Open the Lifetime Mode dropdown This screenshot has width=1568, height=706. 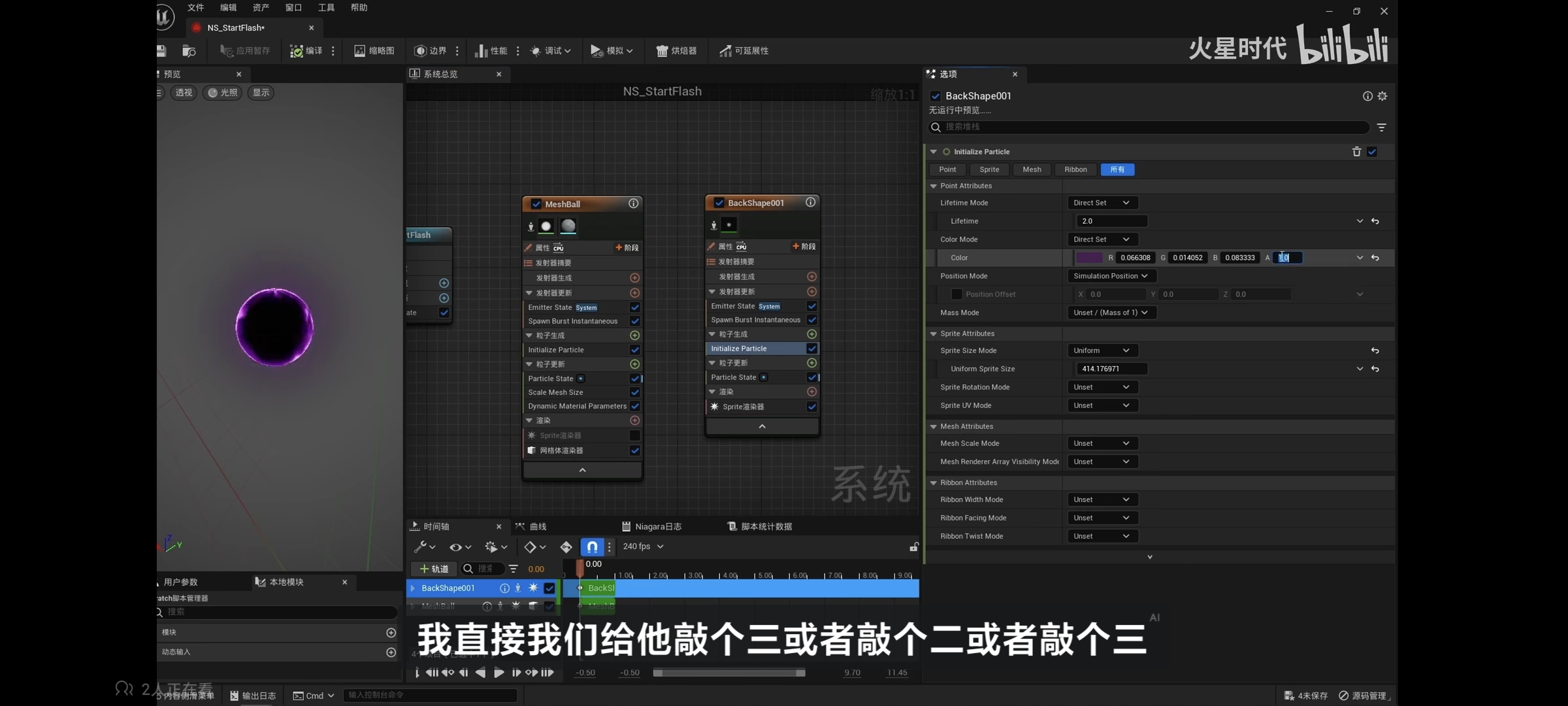(x=1102, y=203)
